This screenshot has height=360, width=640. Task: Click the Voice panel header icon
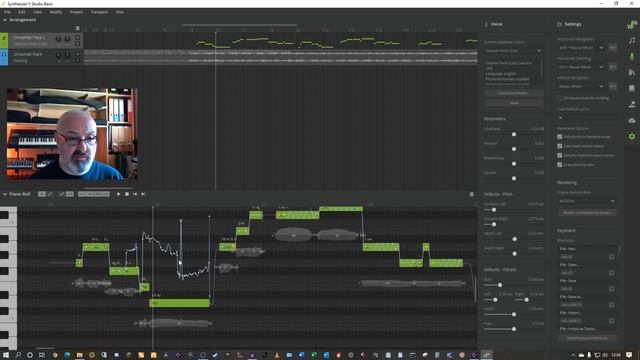(x=486, y=24)
